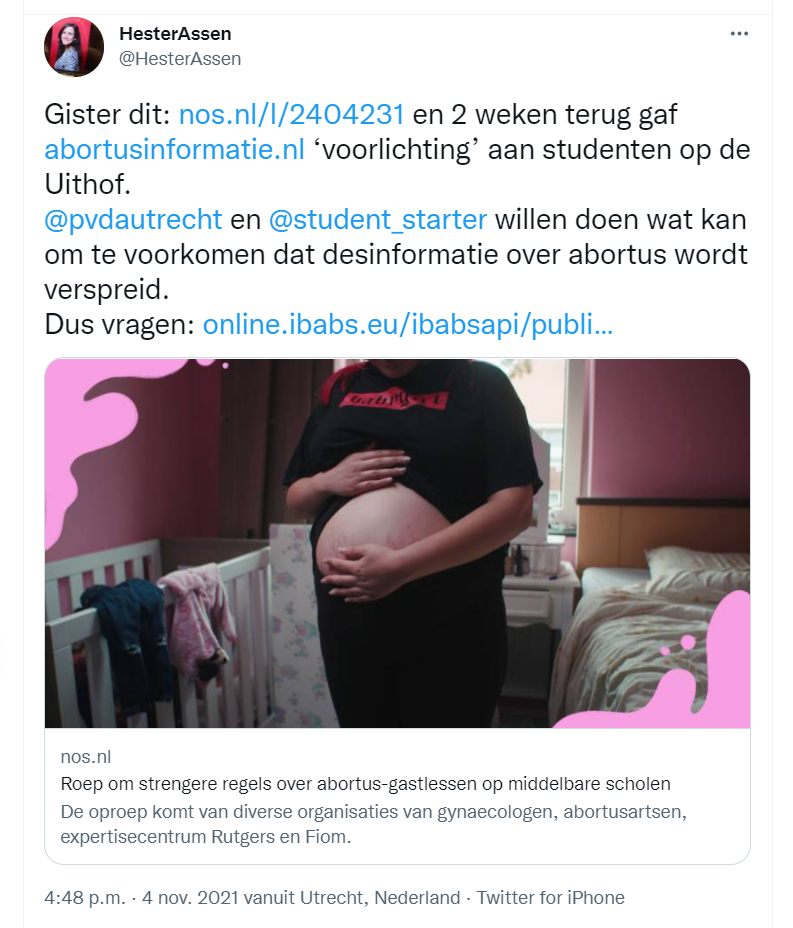
Task: Click 'Dus vragen:' text in the tweet
Action: (120, 324)
